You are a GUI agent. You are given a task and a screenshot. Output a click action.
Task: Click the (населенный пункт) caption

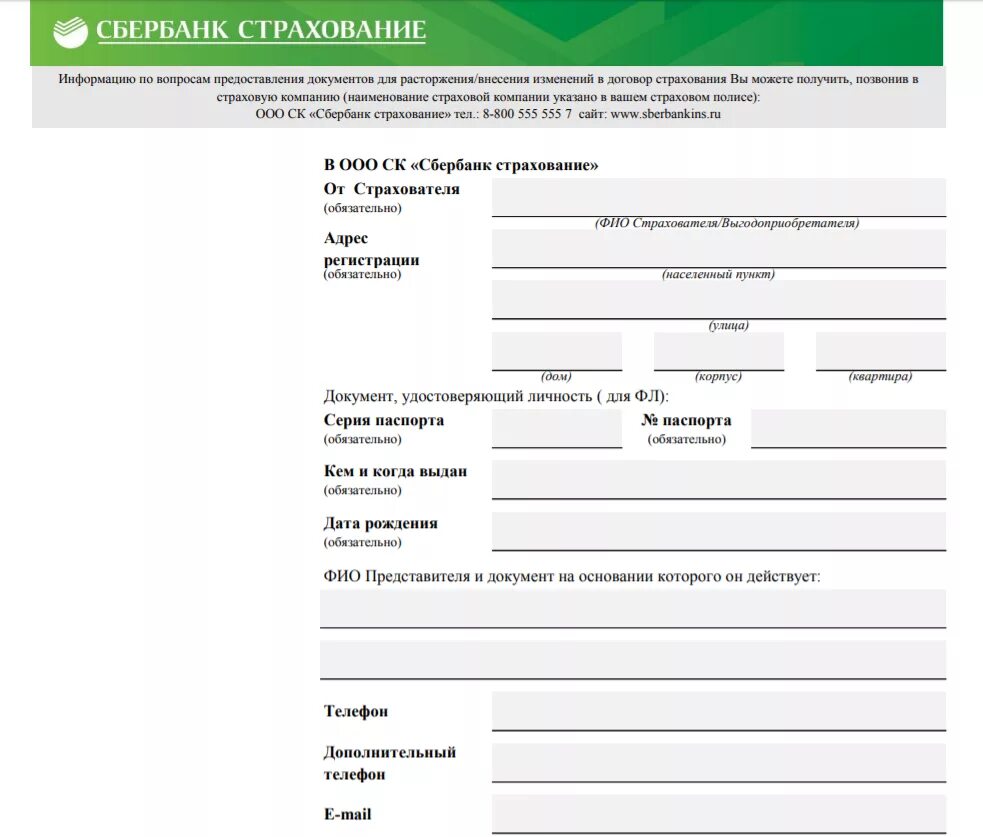click(718, 275)
